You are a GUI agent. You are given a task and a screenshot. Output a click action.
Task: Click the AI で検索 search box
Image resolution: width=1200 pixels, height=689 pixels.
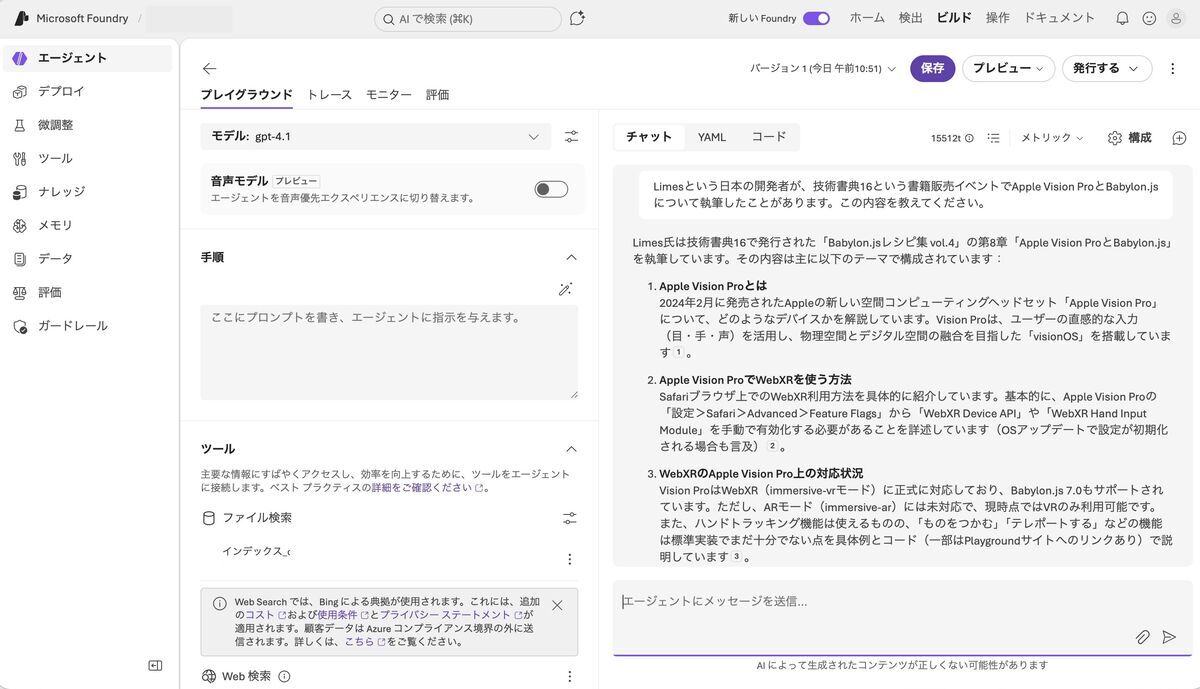468,19
